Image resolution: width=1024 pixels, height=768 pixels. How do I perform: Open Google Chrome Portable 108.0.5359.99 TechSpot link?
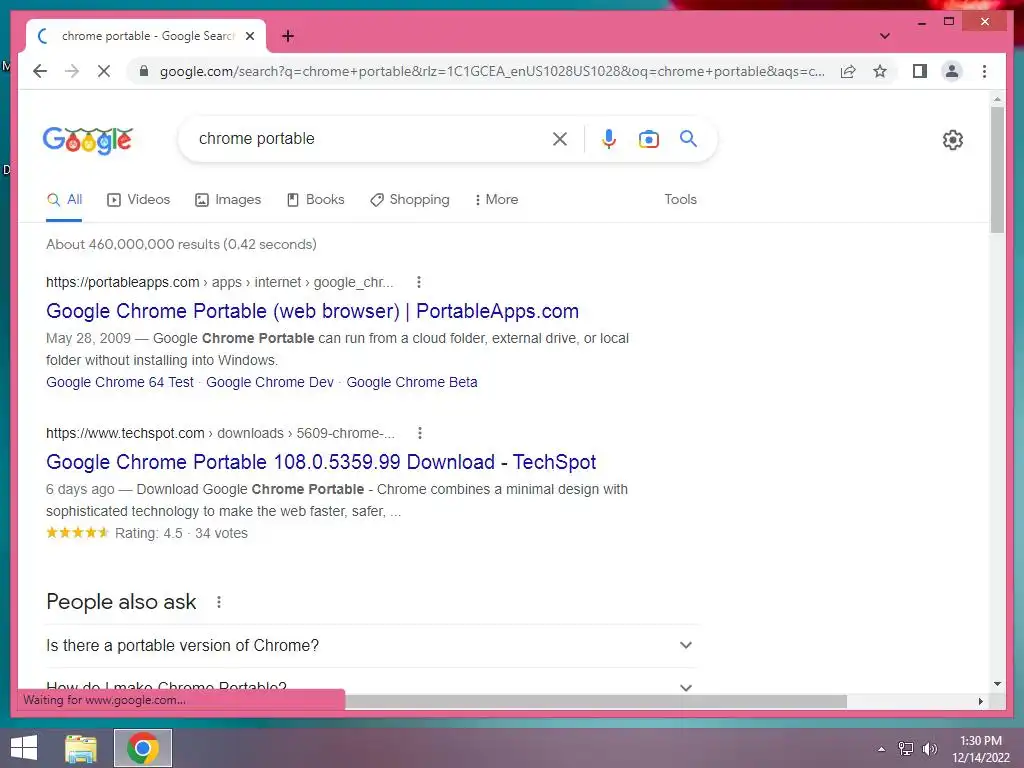tap(321, 462)
